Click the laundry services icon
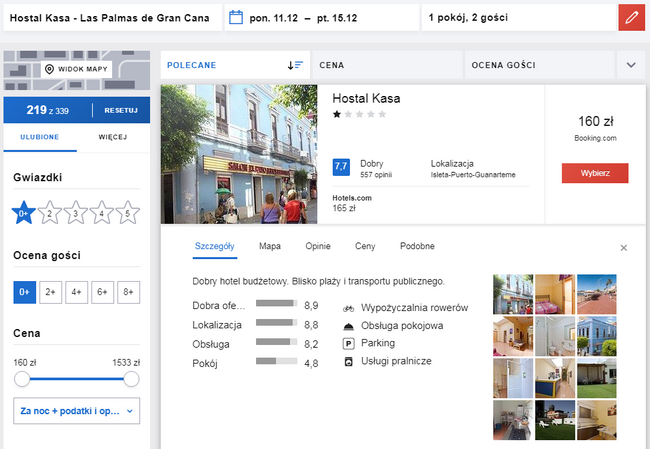650x449 pixels. [349, 362]
